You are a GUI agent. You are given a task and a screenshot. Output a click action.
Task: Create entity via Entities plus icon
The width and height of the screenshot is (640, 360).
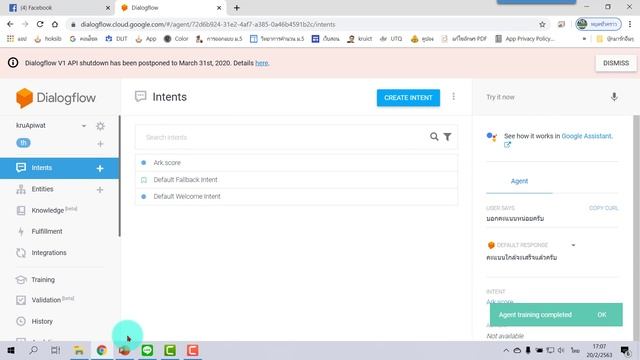tap(100, 189)
